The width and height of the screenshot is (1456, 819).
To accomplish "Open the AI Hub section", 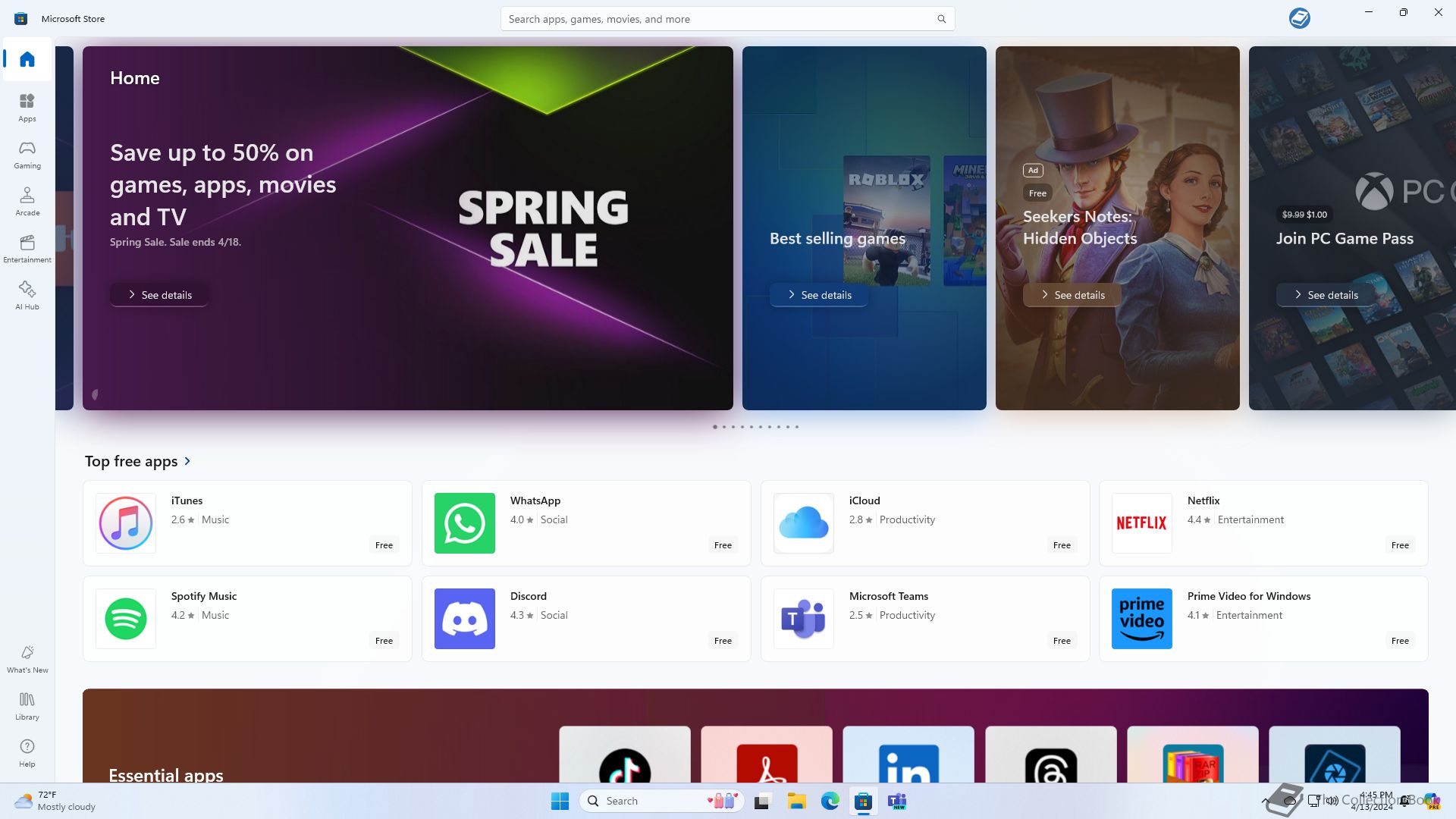I will coord(27,295).
